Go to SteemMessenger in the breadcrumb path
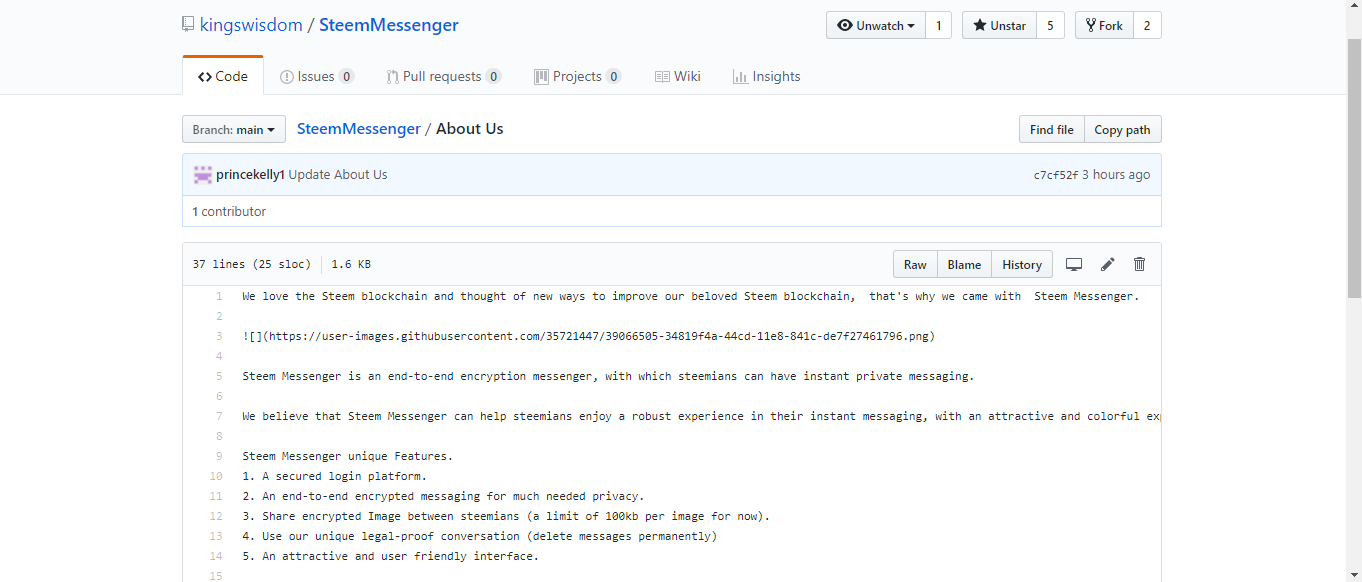This screenshot has height=582, width=1362. [359, 129]
